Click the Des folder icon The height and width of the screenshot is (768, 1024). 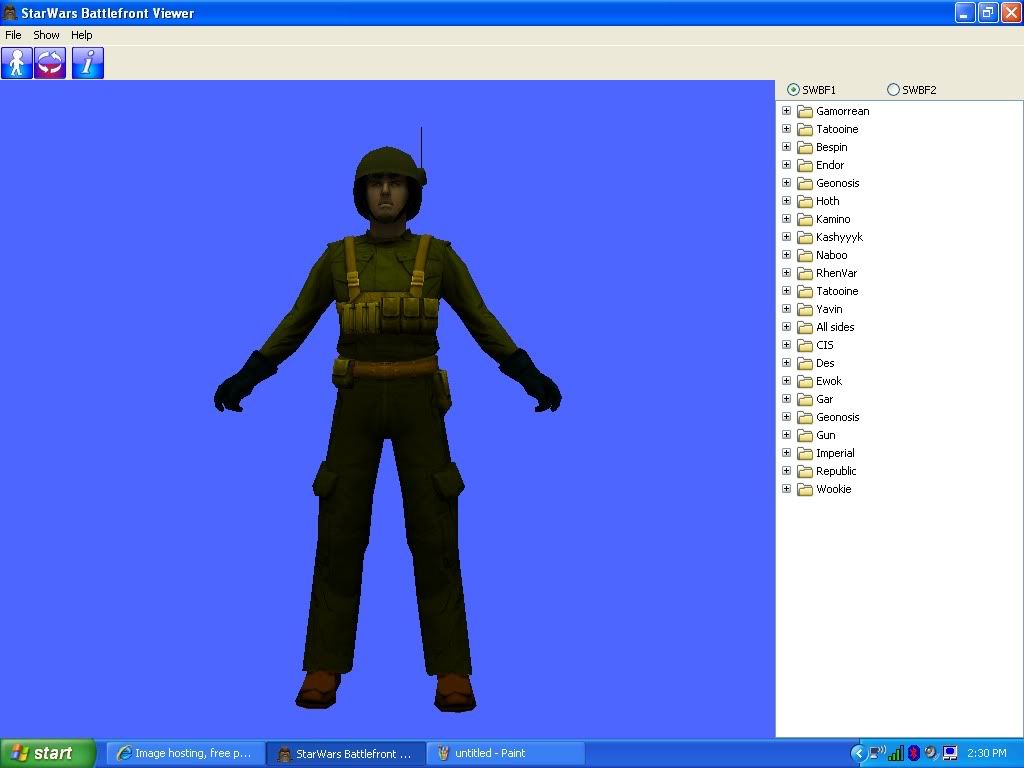click(x=805, y=363)
